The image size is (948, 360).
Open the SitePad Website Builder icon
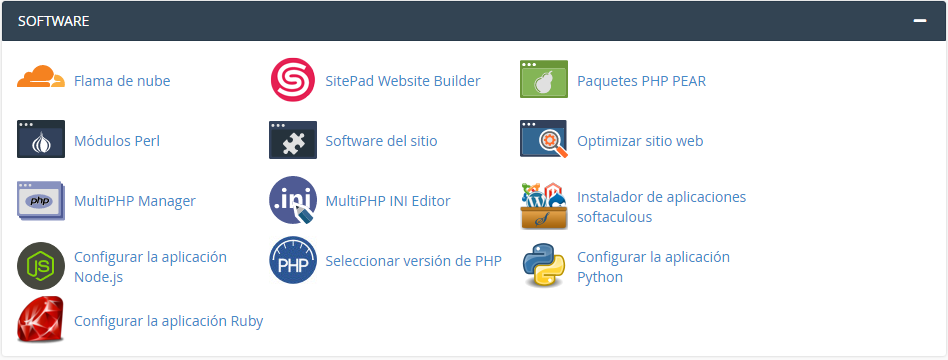(293, 80)
